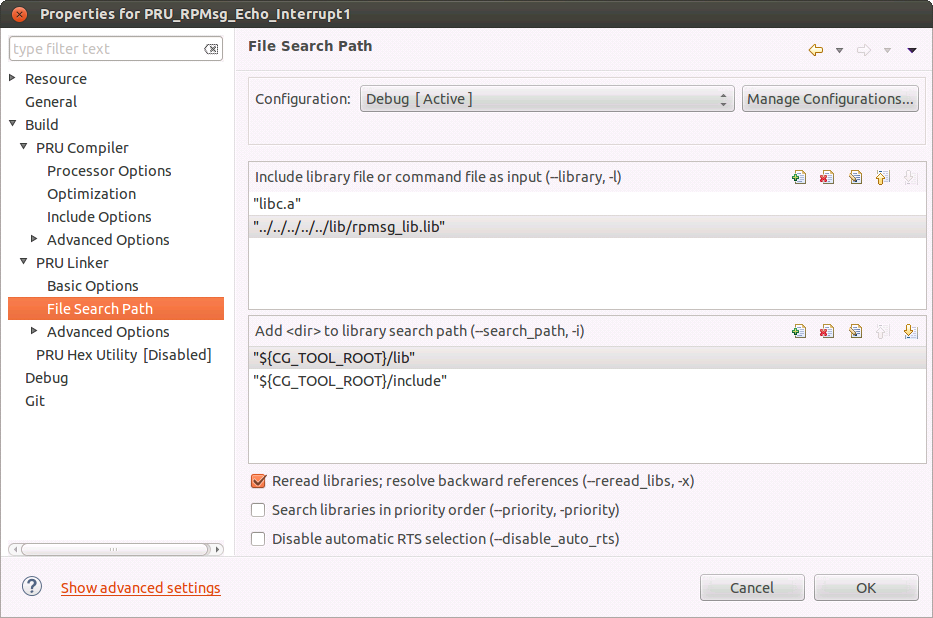Click the back navigation arrow
933x618 pixels.
816,48
